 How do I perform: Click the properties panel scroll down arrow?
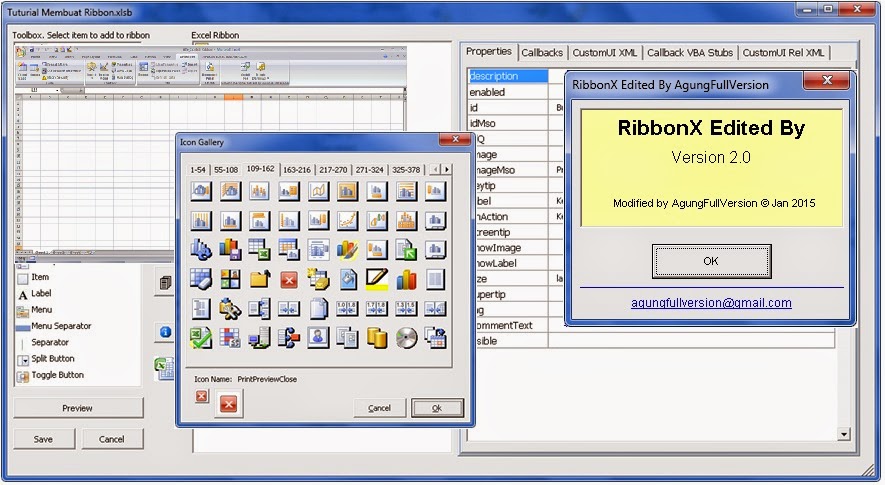pyautogui.click(x=844, y=434)
